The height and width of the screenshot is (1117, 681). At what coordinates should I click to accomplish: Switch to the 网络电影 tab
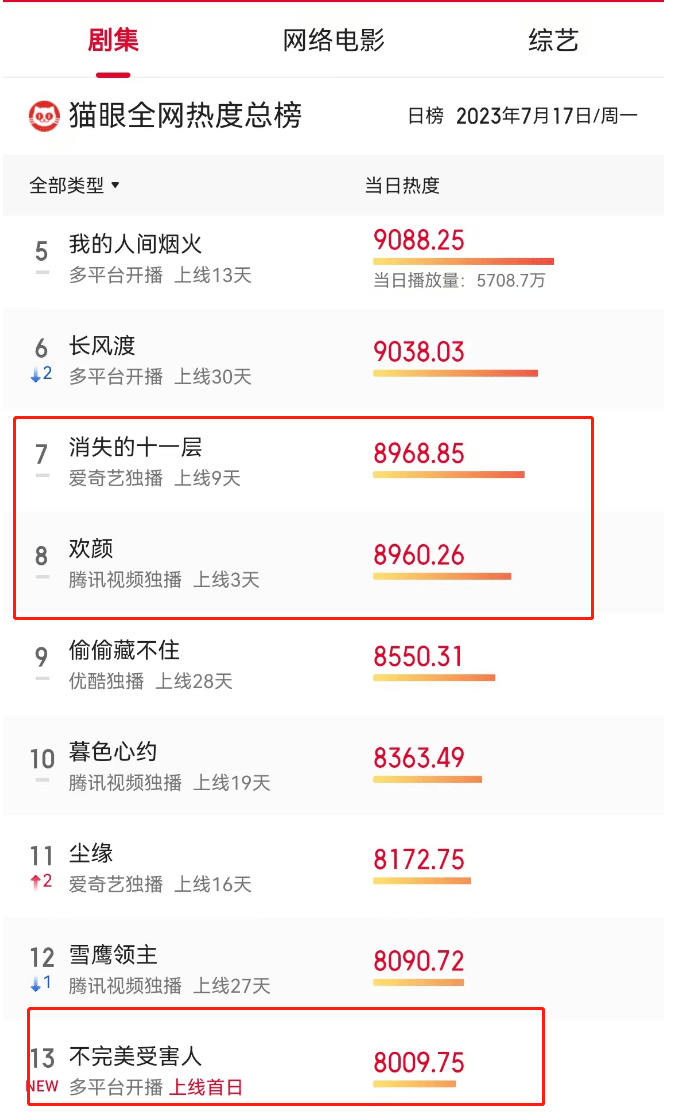334,41
